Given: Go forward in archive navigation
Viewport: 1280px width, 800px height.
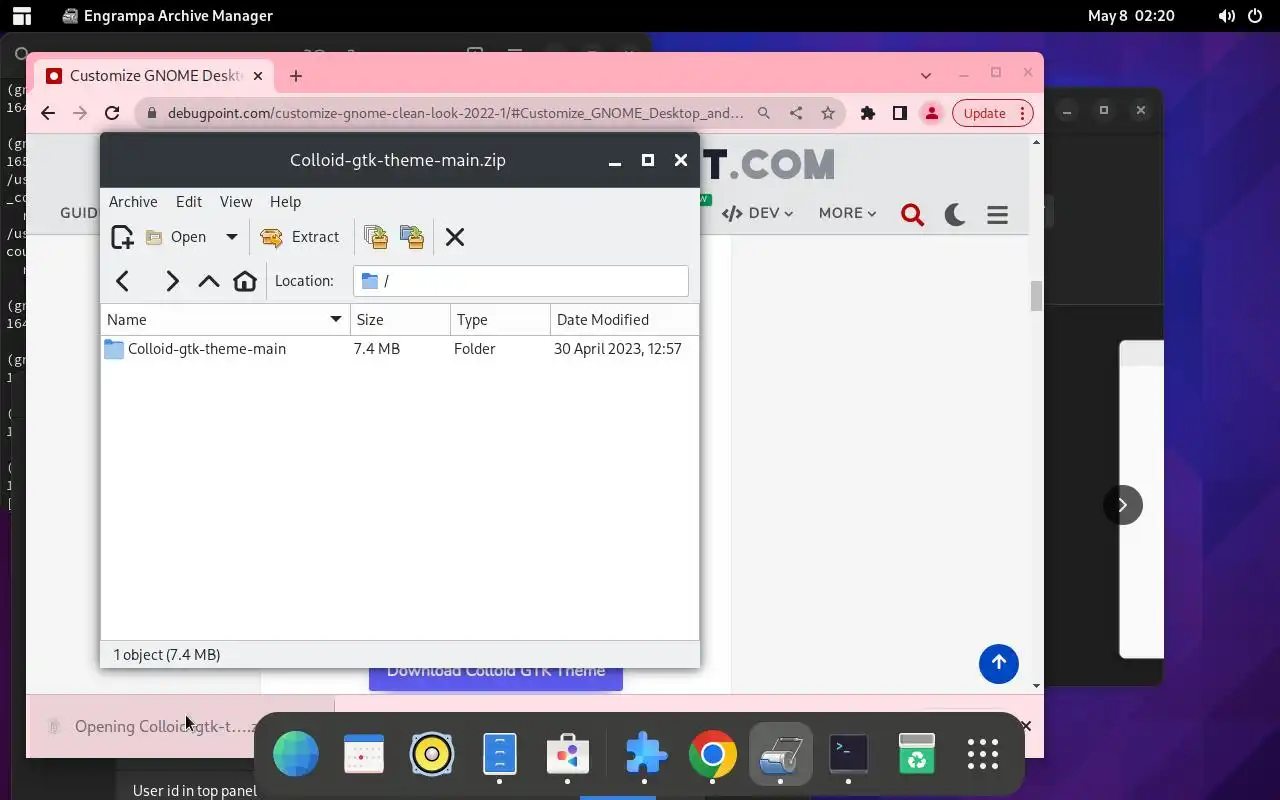Looking at the screenshot, I should coord(172,281).
